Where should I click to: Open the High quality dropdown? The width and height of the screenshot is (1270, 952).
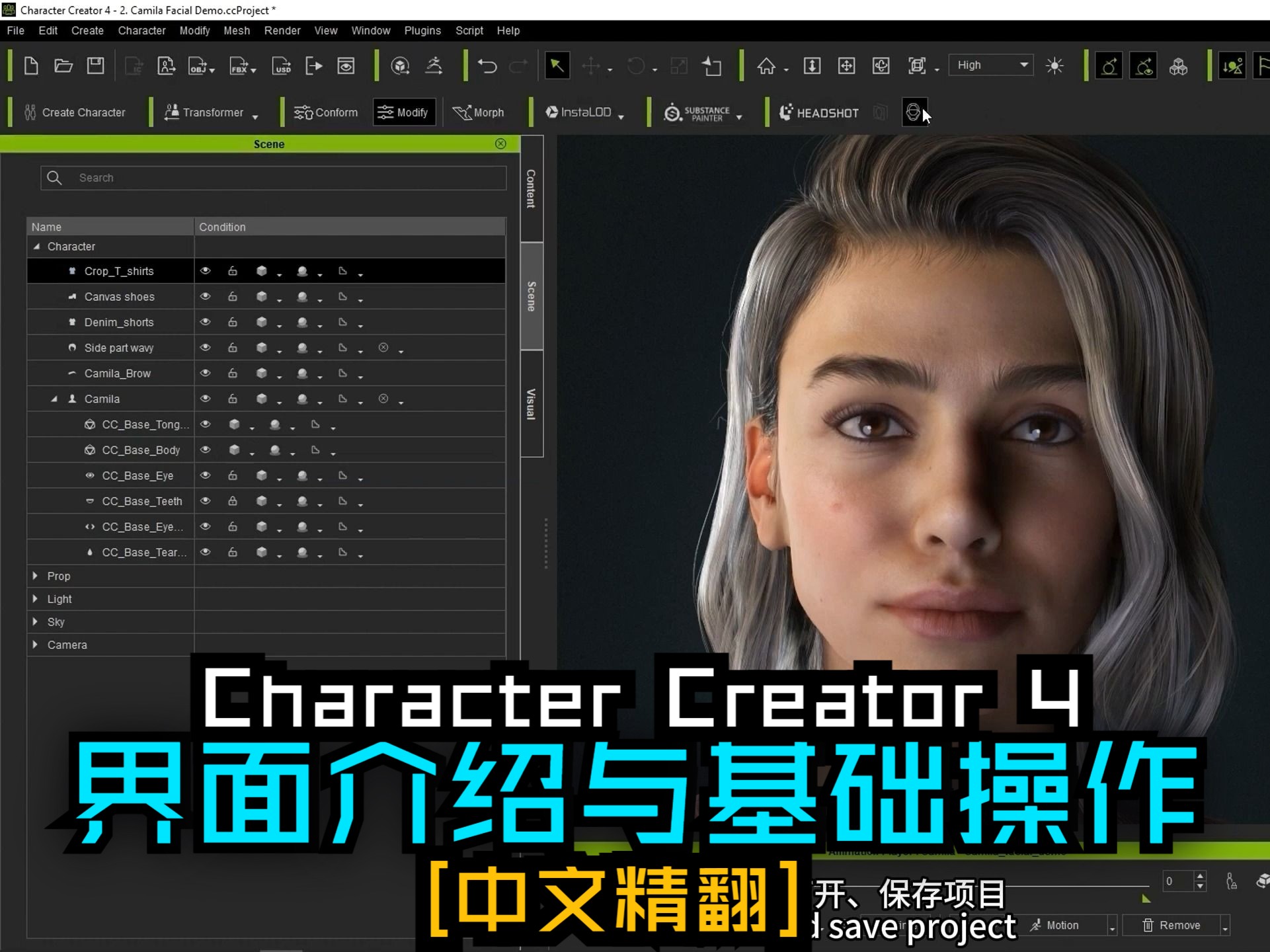point(990,65)
